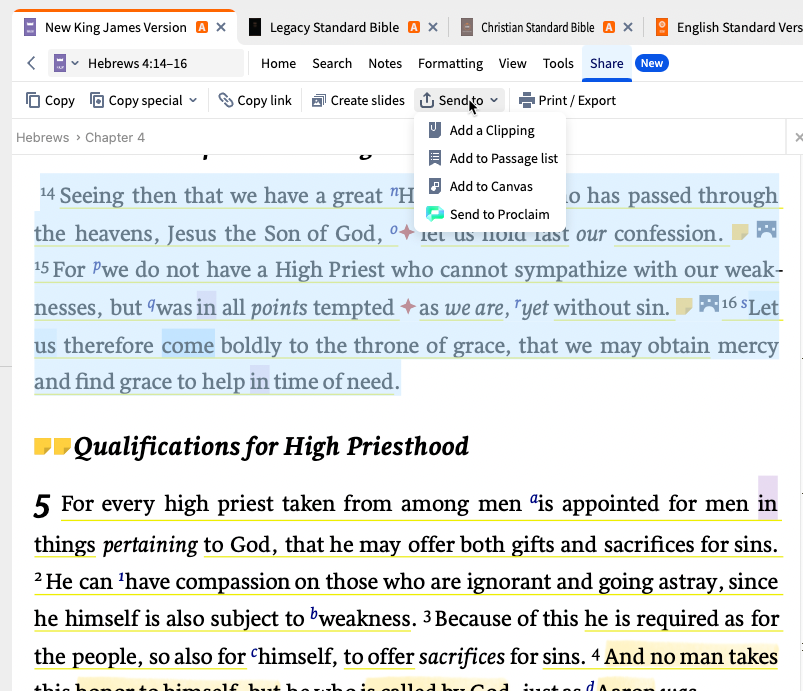Click the book icon on Legacy Standard Bible tab

coord(255,27)
